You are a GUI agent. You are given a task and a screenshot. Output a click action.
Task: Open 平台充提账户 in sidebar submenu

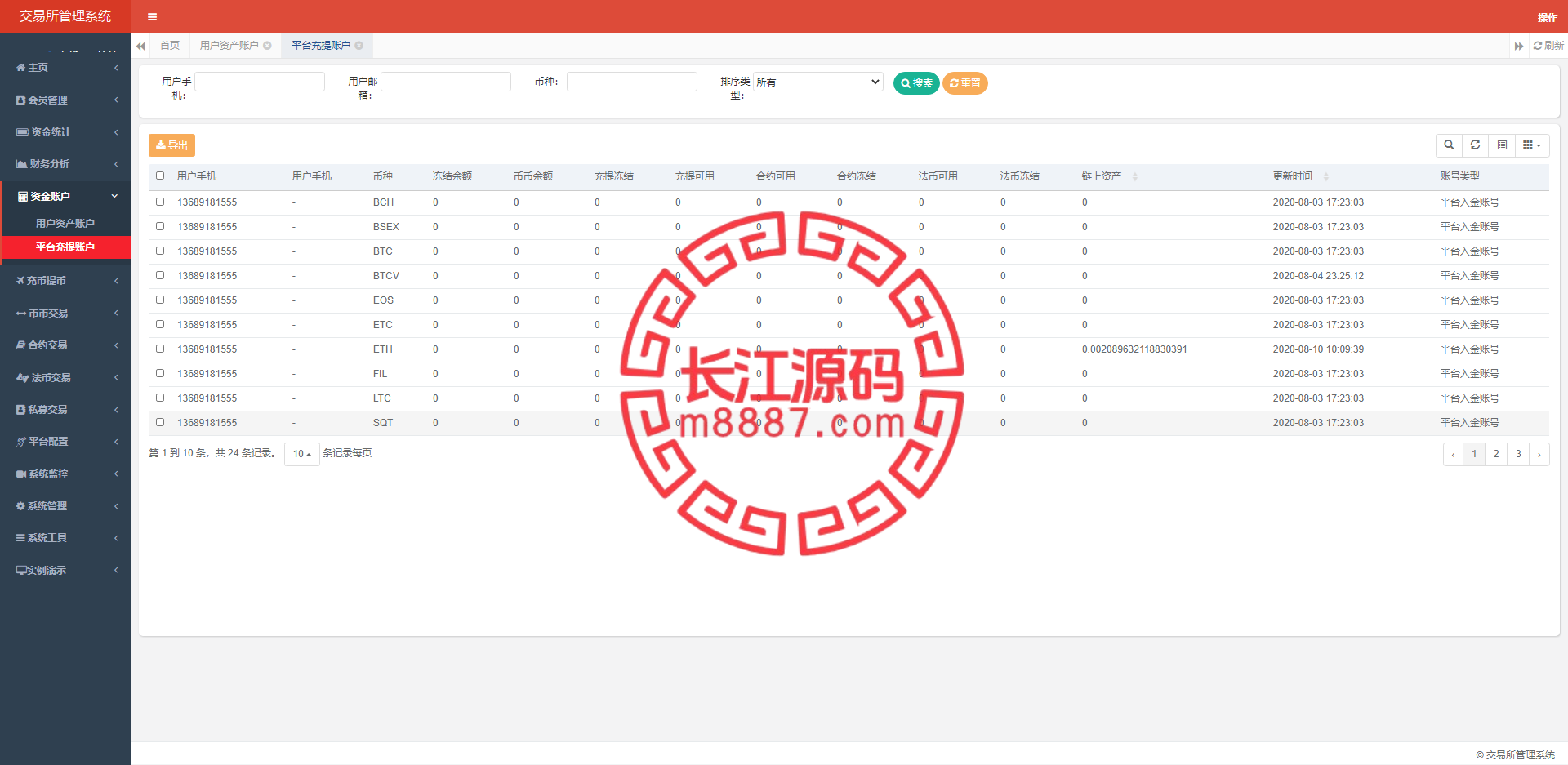(65, 247)
